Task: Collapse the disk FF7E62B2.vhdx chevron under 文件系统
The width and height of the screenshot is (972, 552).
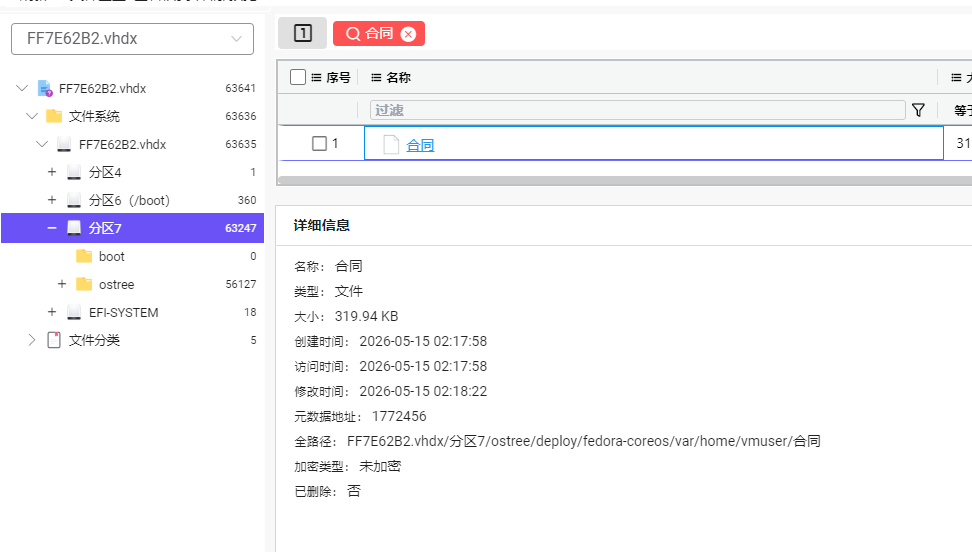Action: [42, 144]
